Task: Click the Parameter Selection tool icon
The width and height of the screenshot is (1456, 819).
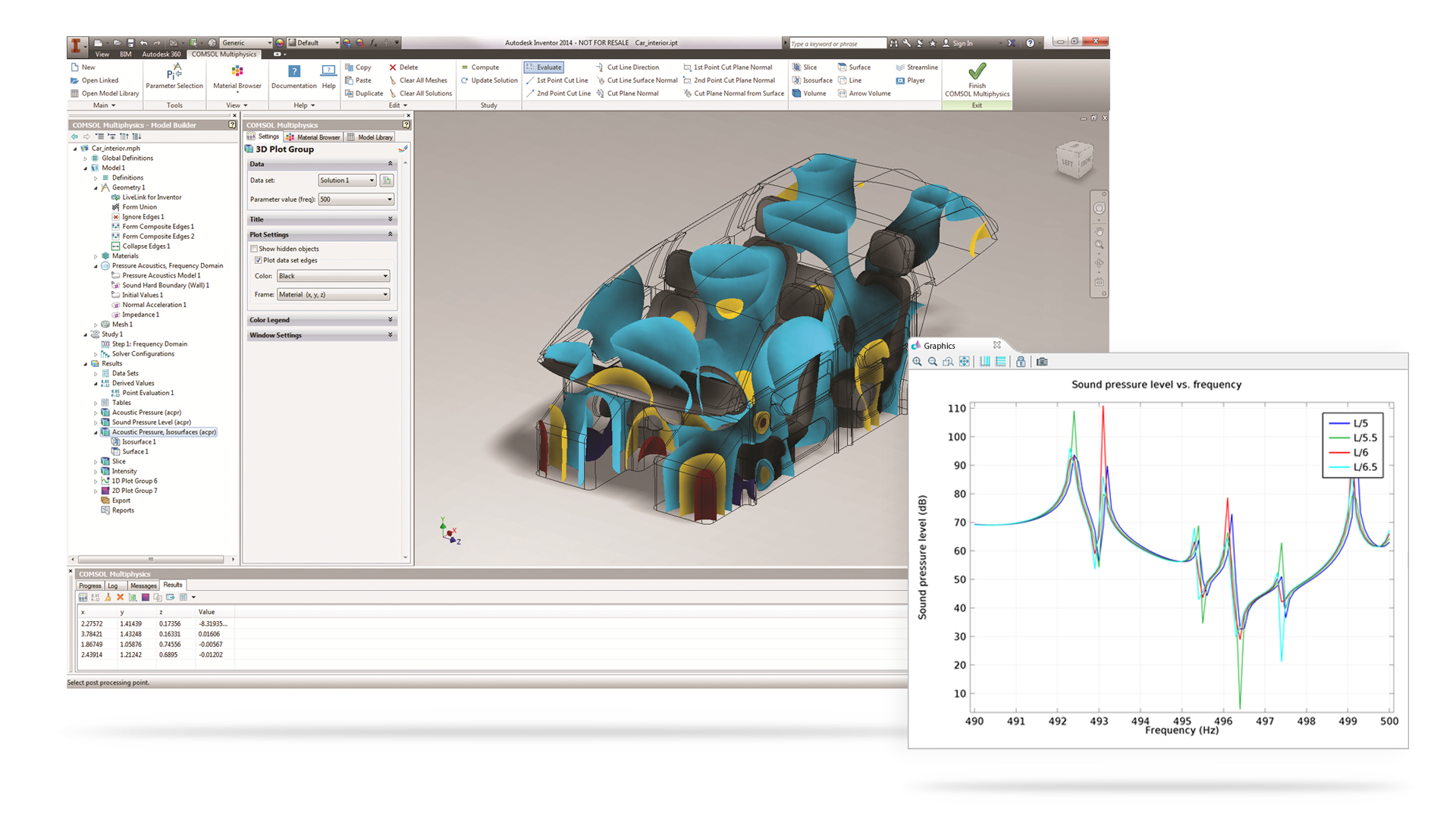Action: pos(174,72)
